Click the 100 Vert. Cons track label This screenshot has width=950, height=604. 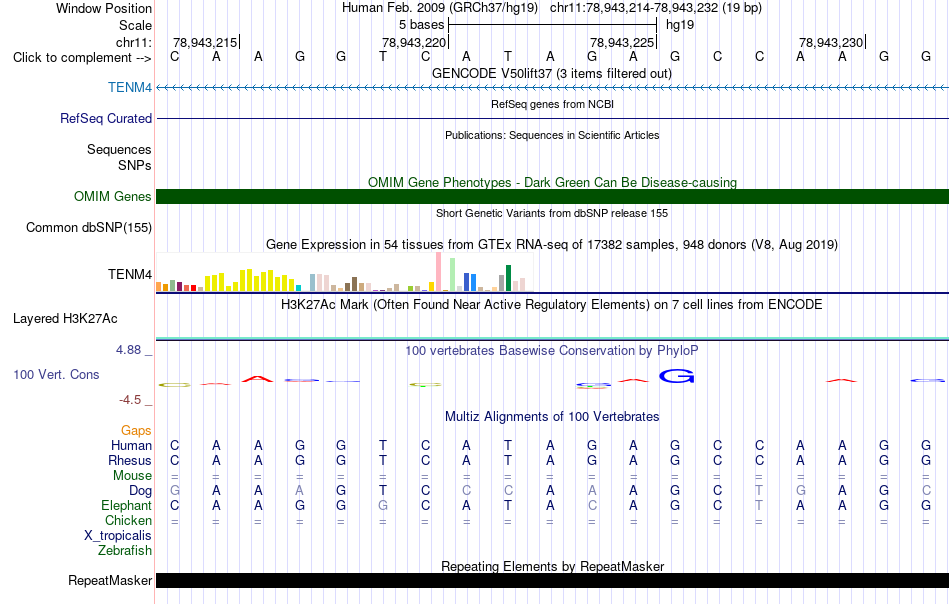pos(56,374)
